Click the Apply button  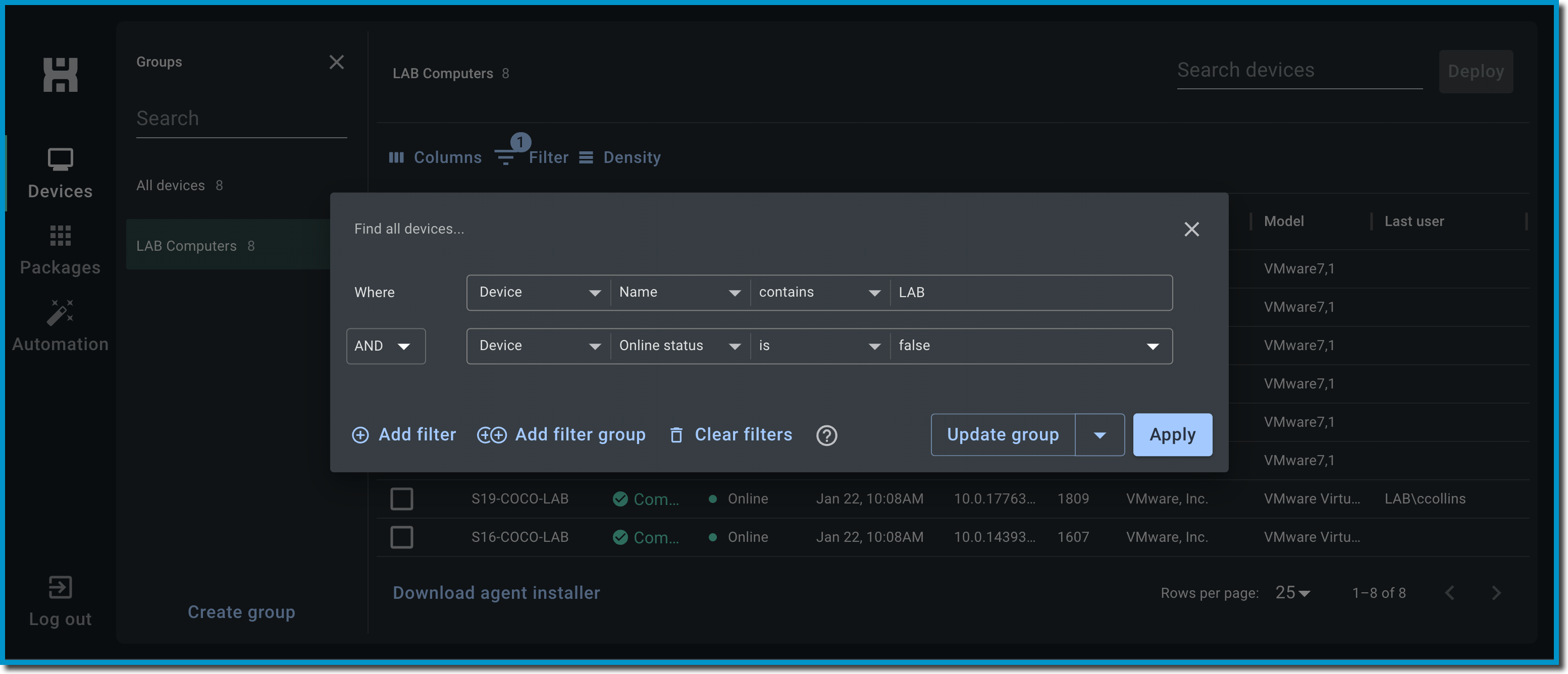tap(1172, 435)
